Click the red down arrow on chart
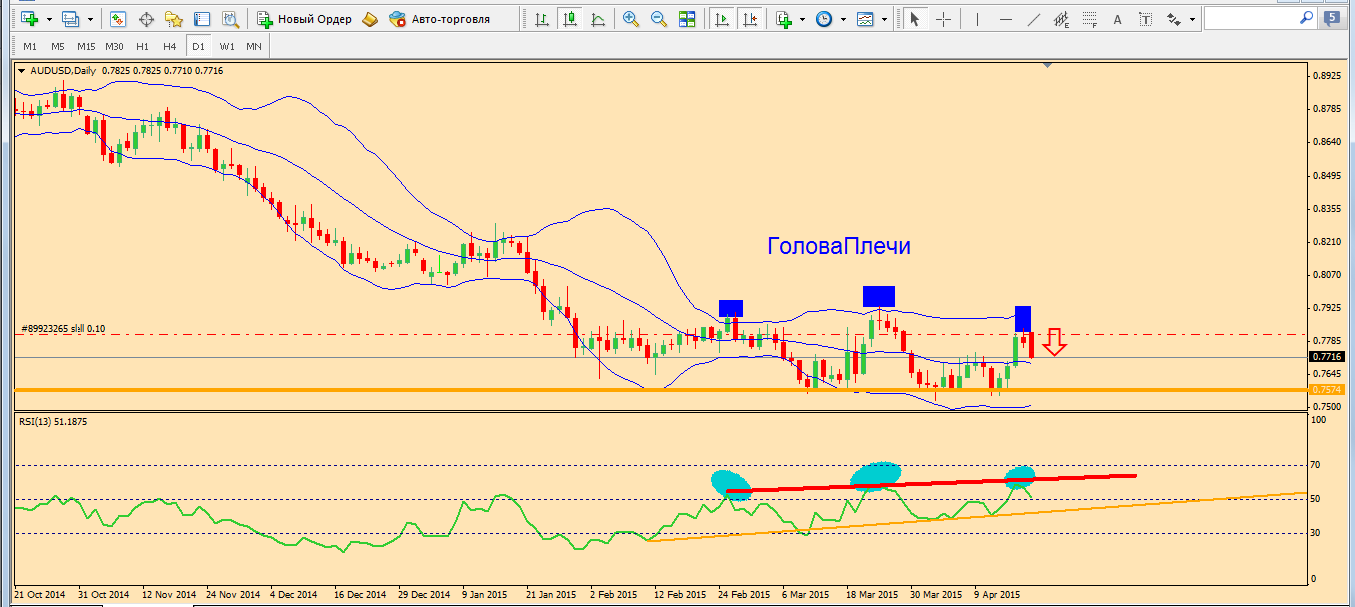1355x607 pixels. [x=1054, y=341]
